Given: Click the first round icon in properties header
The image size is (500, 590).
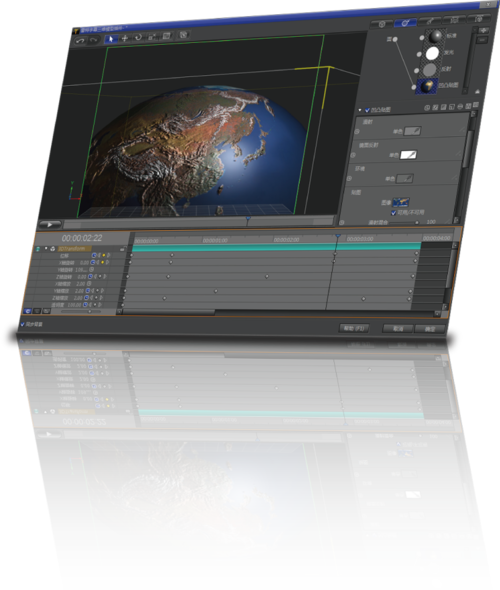Looking at the screenshot, I should (x=427, y=108).
